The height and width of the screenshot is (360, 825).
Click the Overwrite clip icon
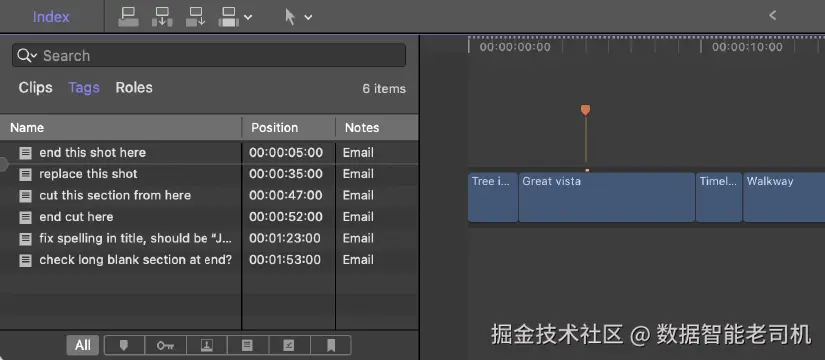coord(228,16)
